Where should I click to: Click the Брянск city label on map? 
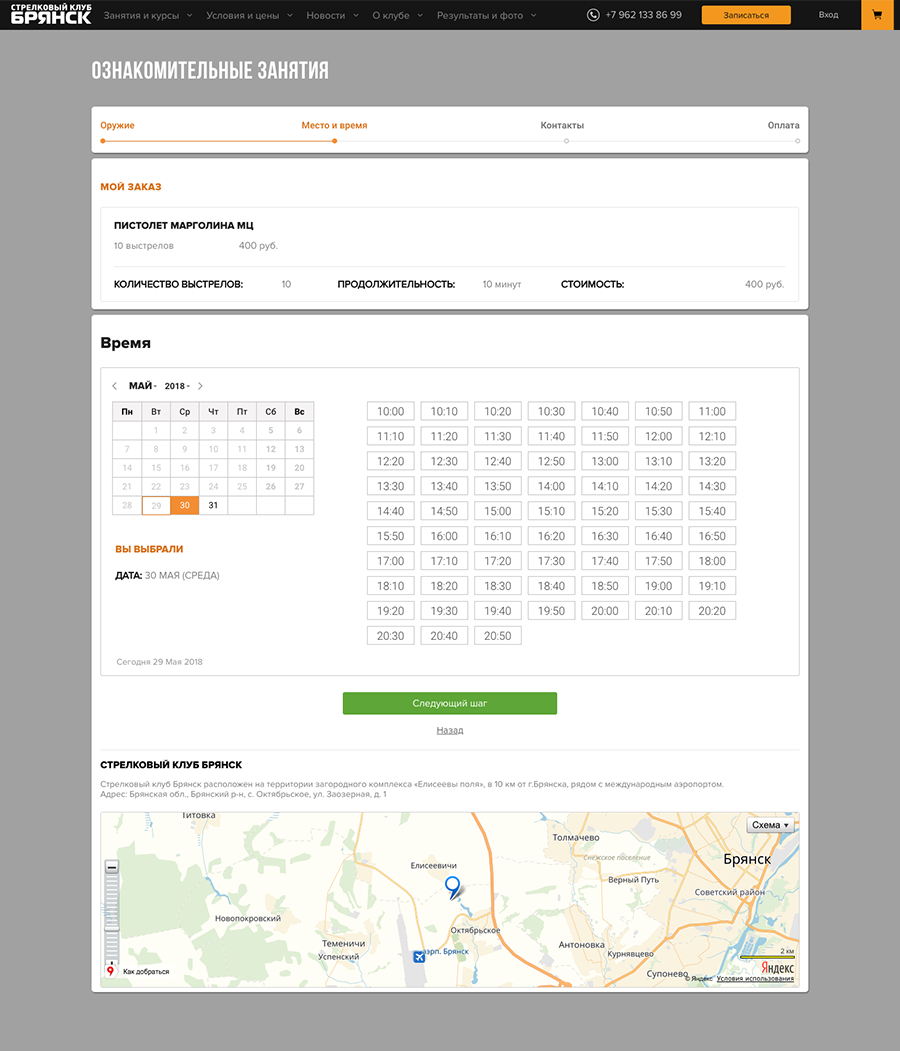click(747, 859)
